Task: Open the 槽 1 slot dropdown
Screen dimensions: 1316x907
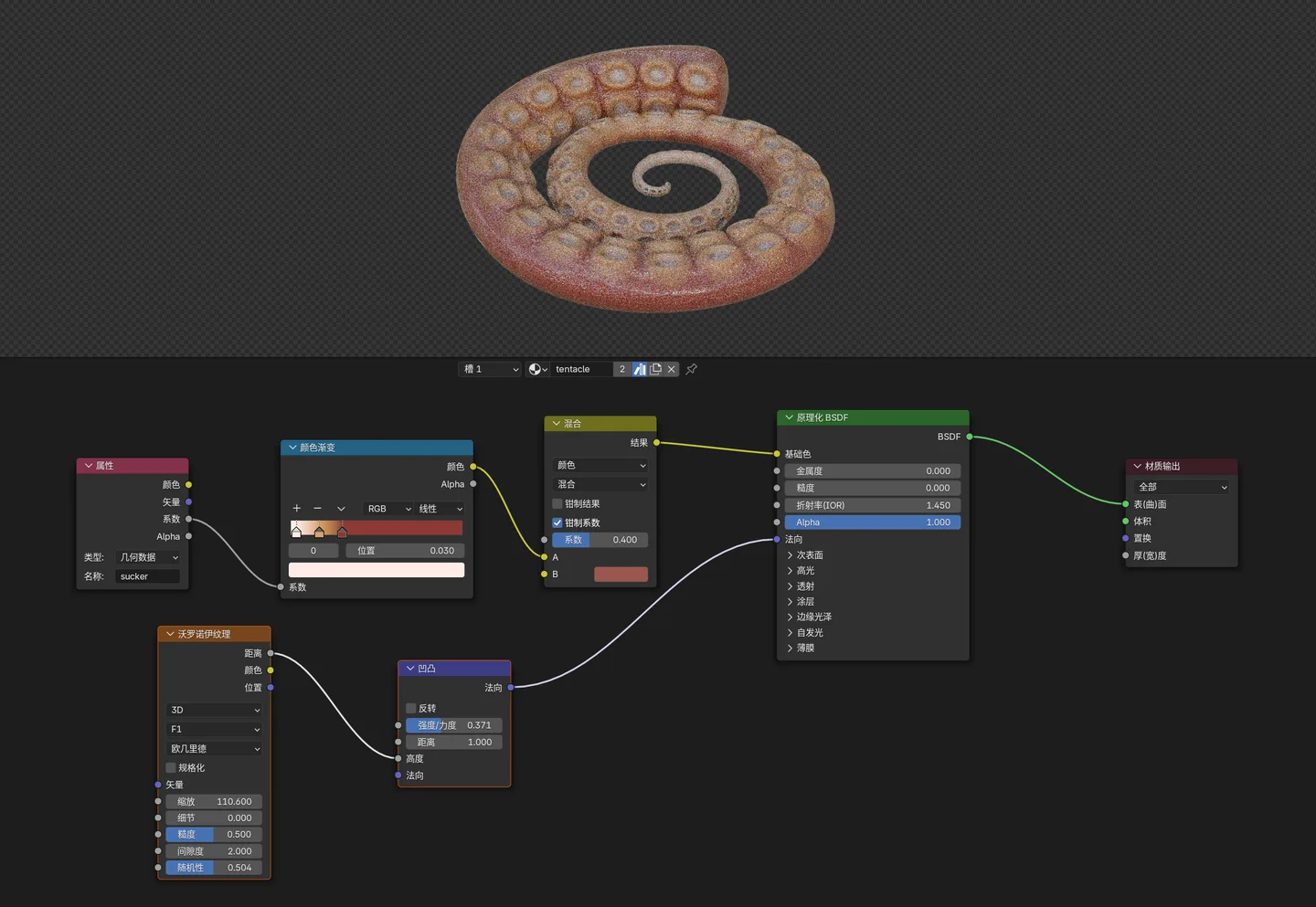Action: 490,369
